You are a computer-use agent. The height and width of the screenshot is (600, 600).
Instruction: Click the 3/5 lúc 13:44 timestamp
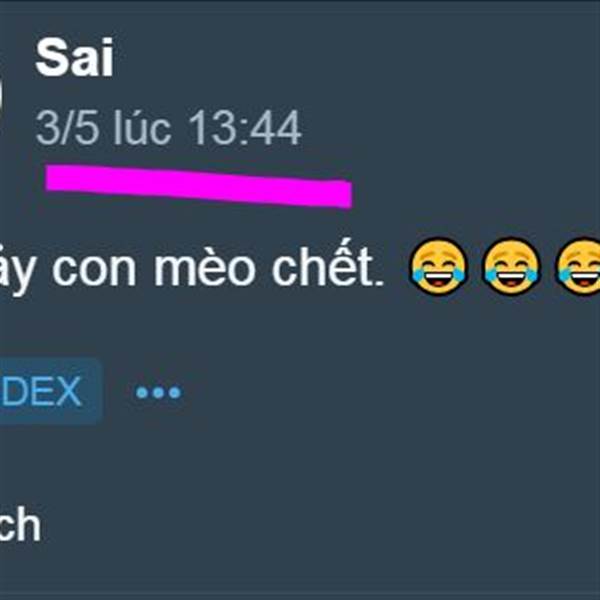169,127
